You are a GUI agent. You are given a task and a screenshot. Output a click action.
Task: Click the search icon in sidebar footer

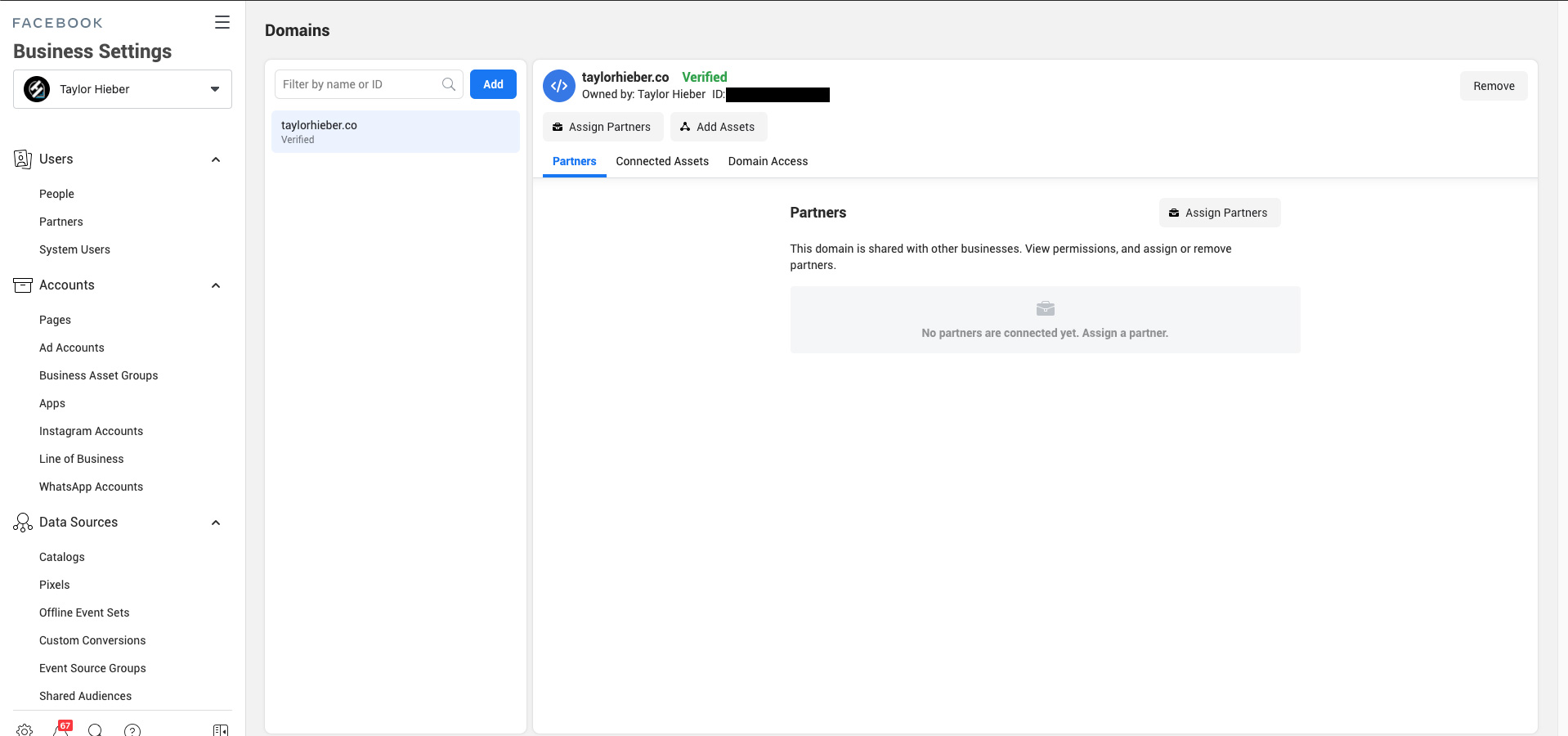click(x=95, y=729)
